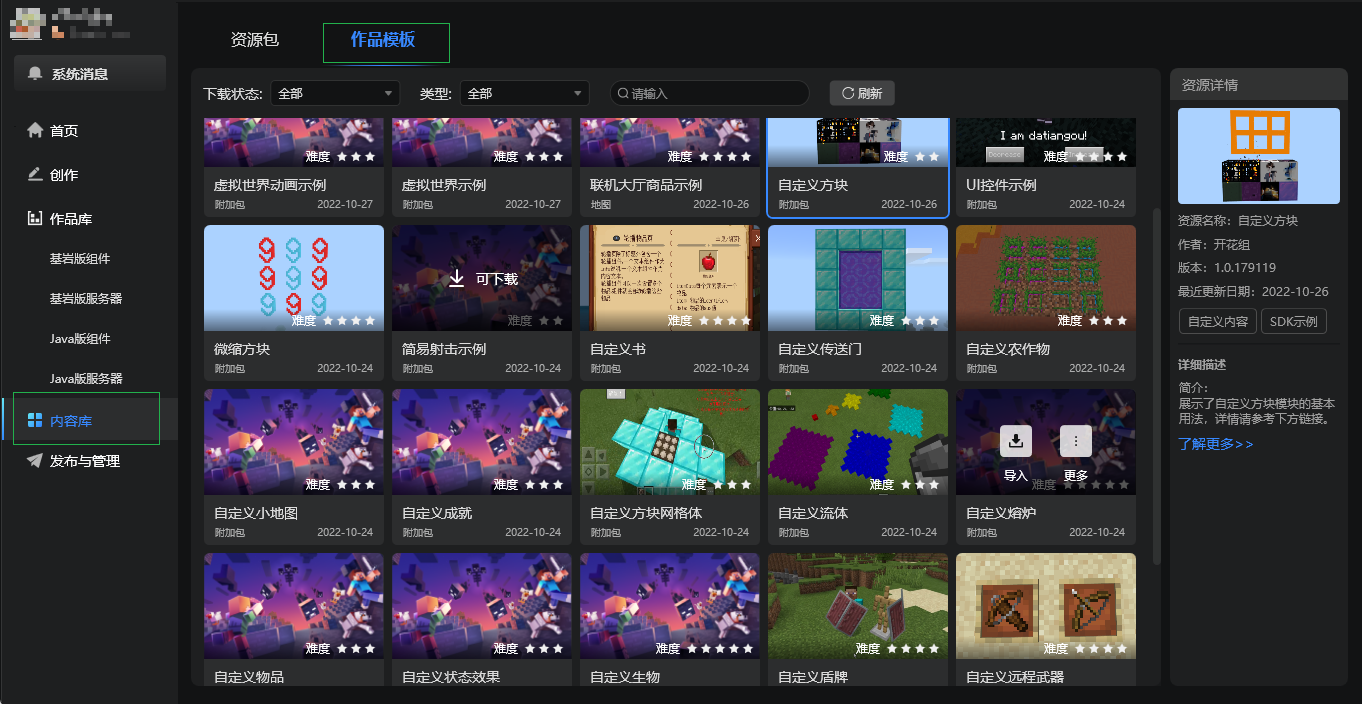Open 基岩版服务器 in sidebar

(x=86, y=298)
